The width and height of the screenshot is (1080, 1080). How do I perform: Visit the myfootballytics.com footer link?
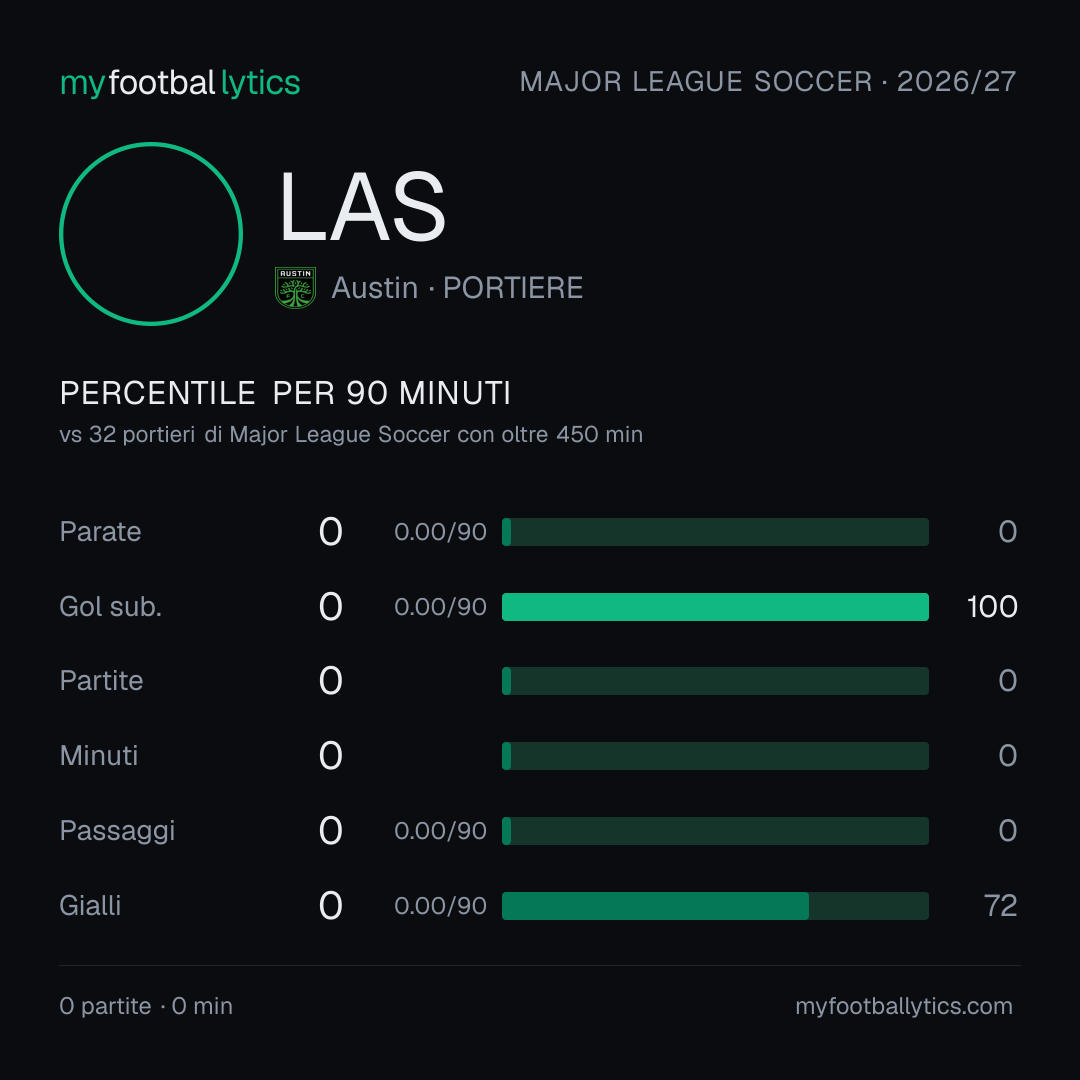904,1006
